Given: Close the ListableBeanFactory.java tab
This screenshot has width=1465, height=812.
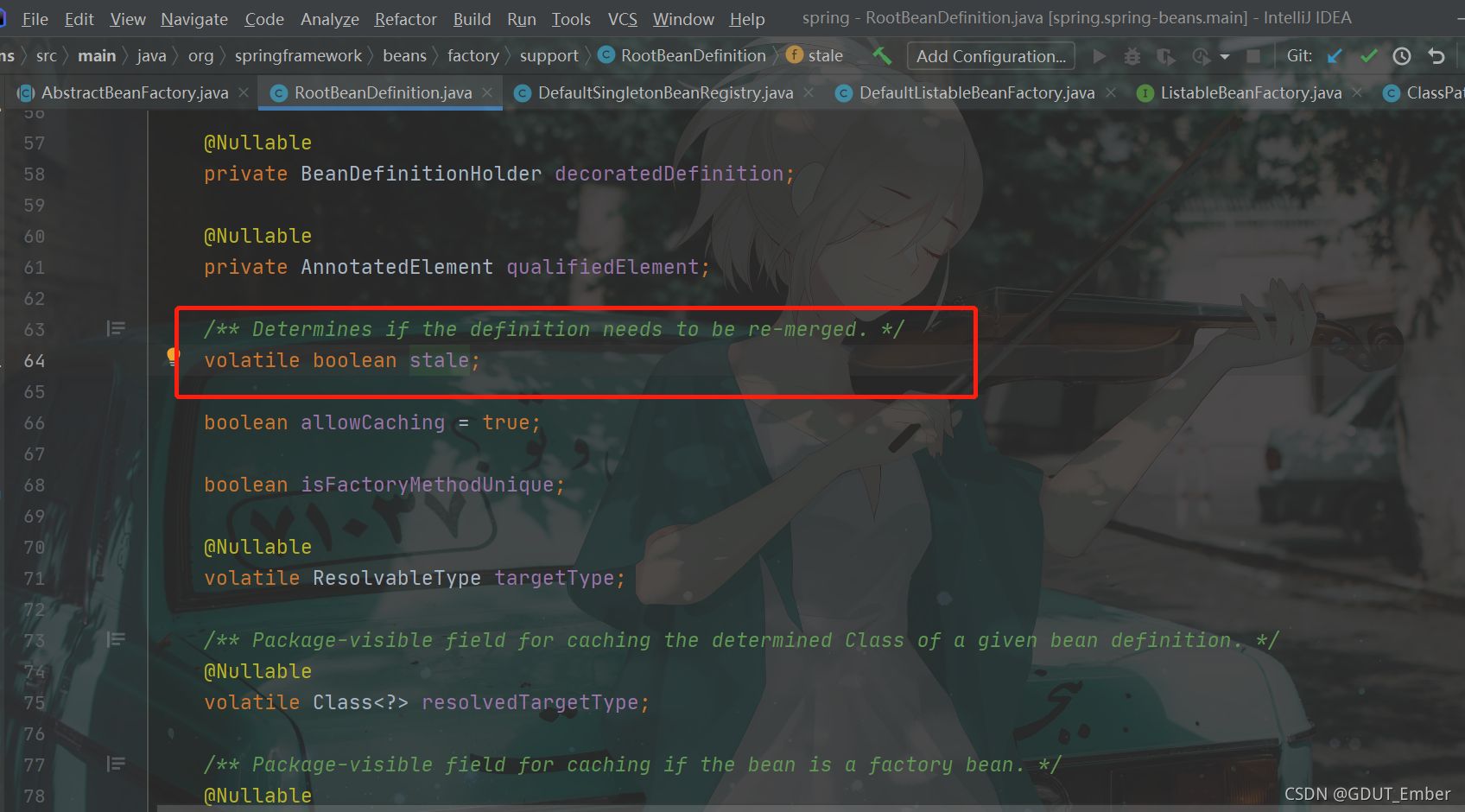Looking at the screenshot, I should coord(1357,92).
